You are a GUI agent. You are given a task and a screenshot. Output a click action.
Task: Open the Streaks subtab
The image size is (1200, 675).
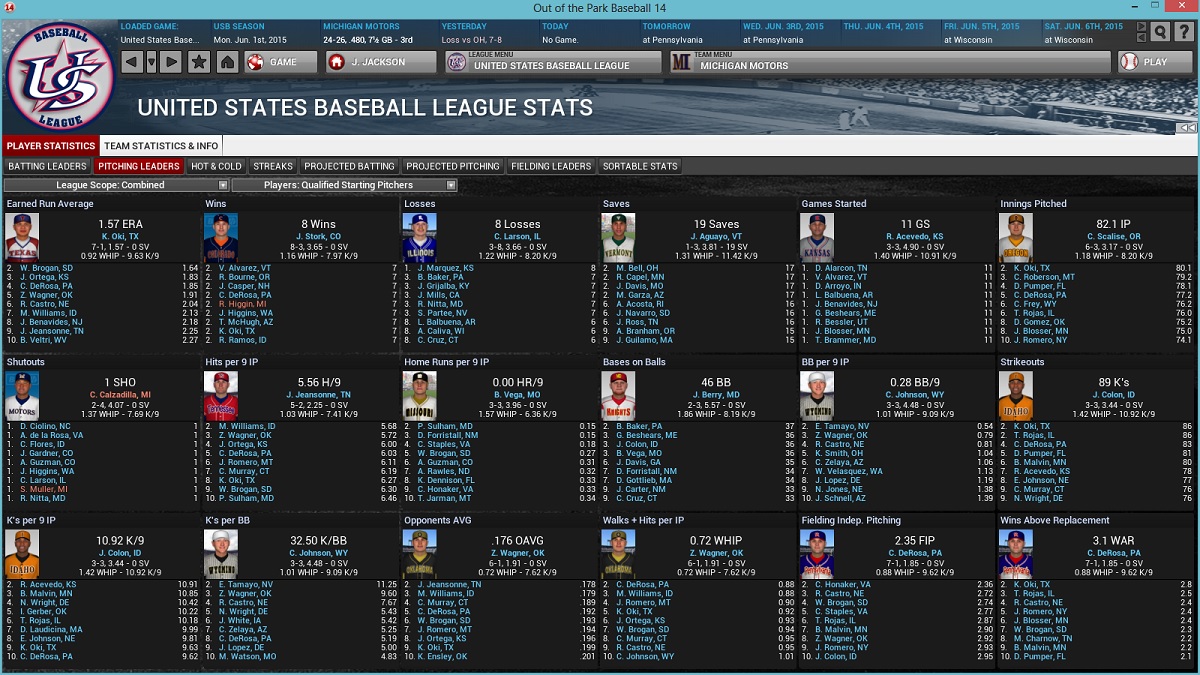click(273, 166)
